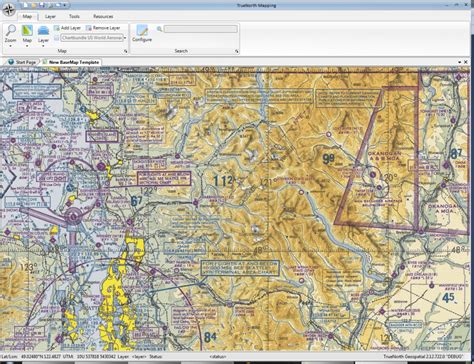Viewport: 474px width, 364px height.
Task: Select the New BaseMap Template tab
Action: (71, 62)
